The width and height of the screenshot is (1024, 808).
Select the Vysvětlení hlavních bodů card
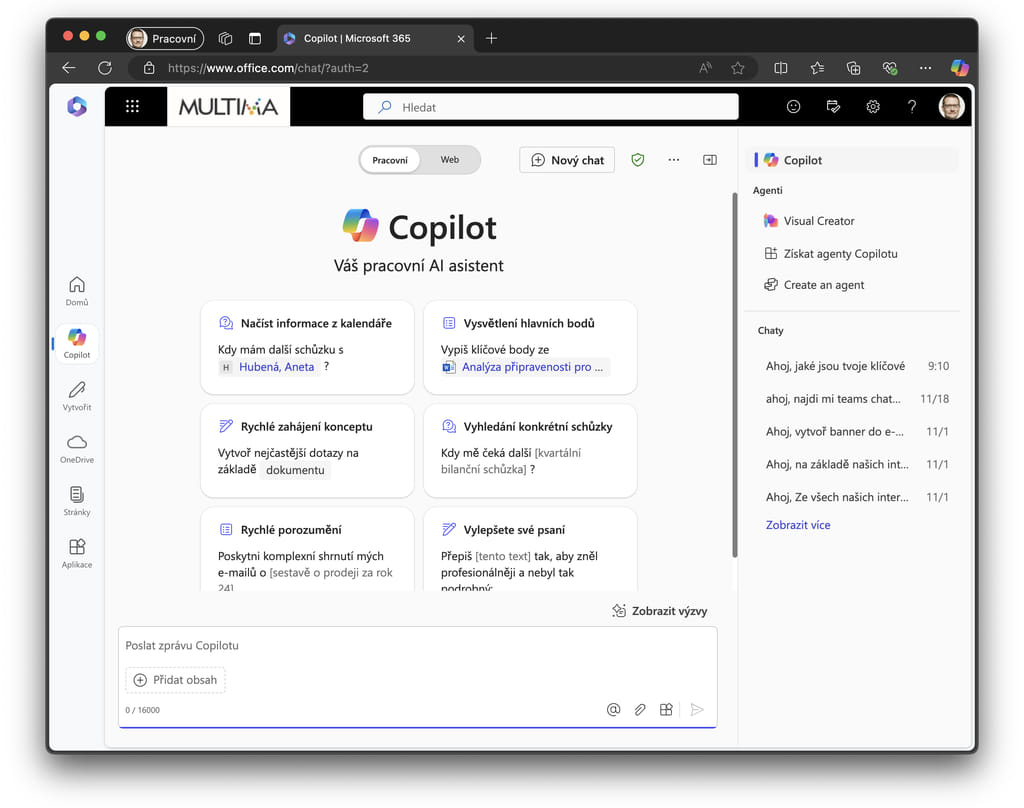click(530, 347)
